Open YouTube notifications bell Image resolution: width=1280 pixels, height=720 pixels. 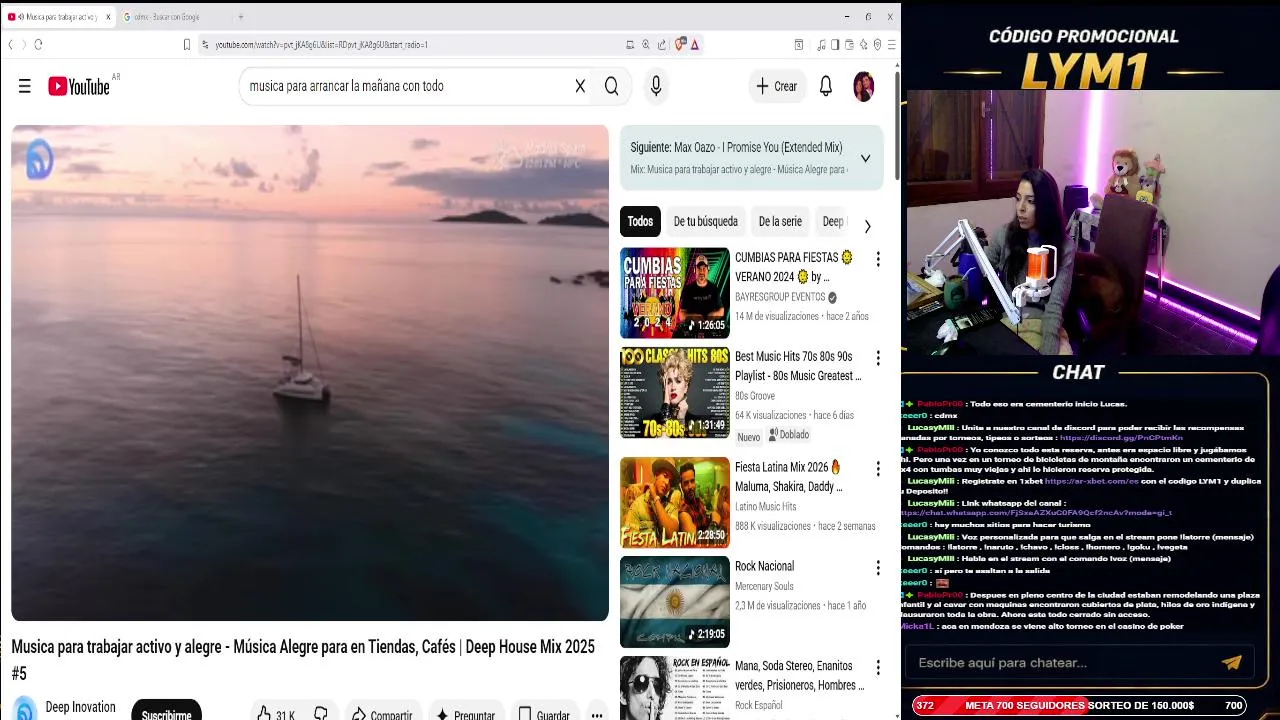(x=826, y=87)
